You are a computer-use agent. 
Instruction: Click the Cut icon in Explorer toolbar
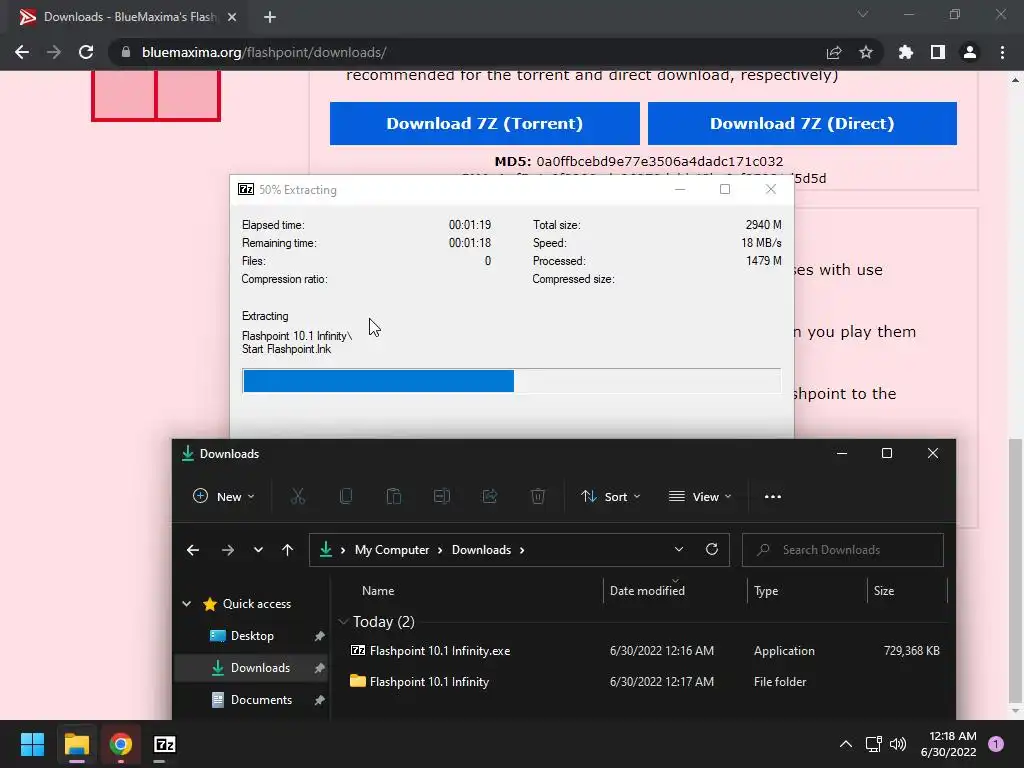pyautogui.click(x=298, y=497)
